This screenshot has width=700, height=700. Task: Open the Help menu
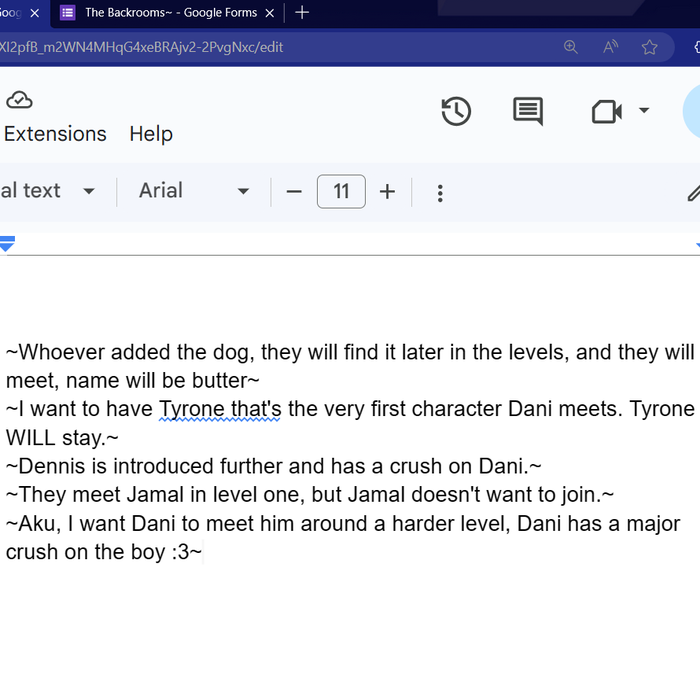151,134
